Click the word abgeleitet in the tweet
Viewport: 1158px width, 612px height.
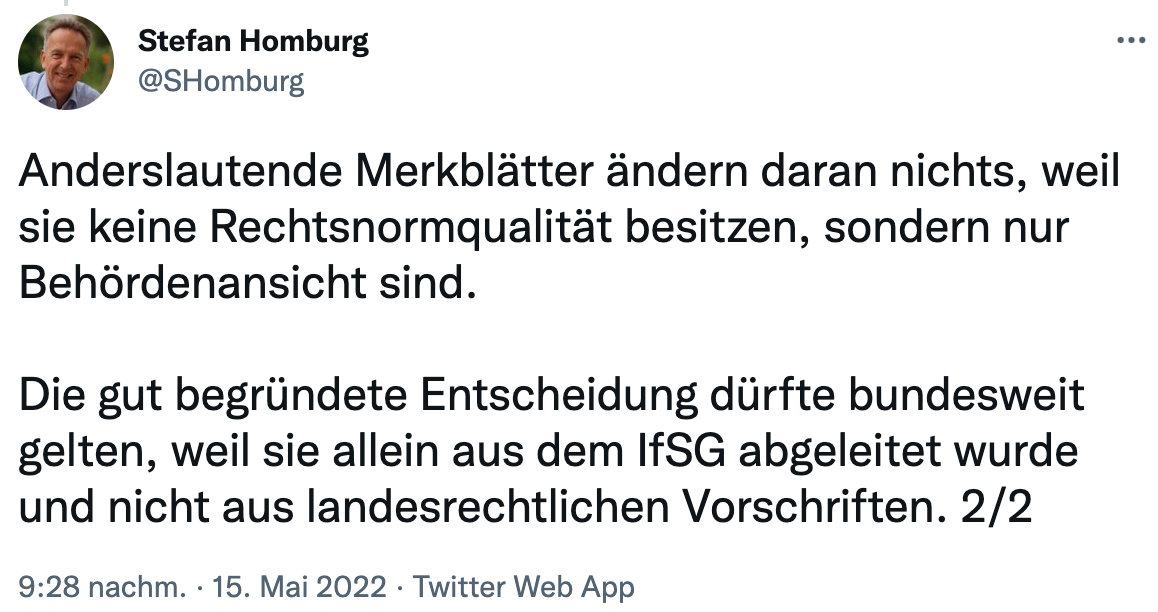point(840,451)
